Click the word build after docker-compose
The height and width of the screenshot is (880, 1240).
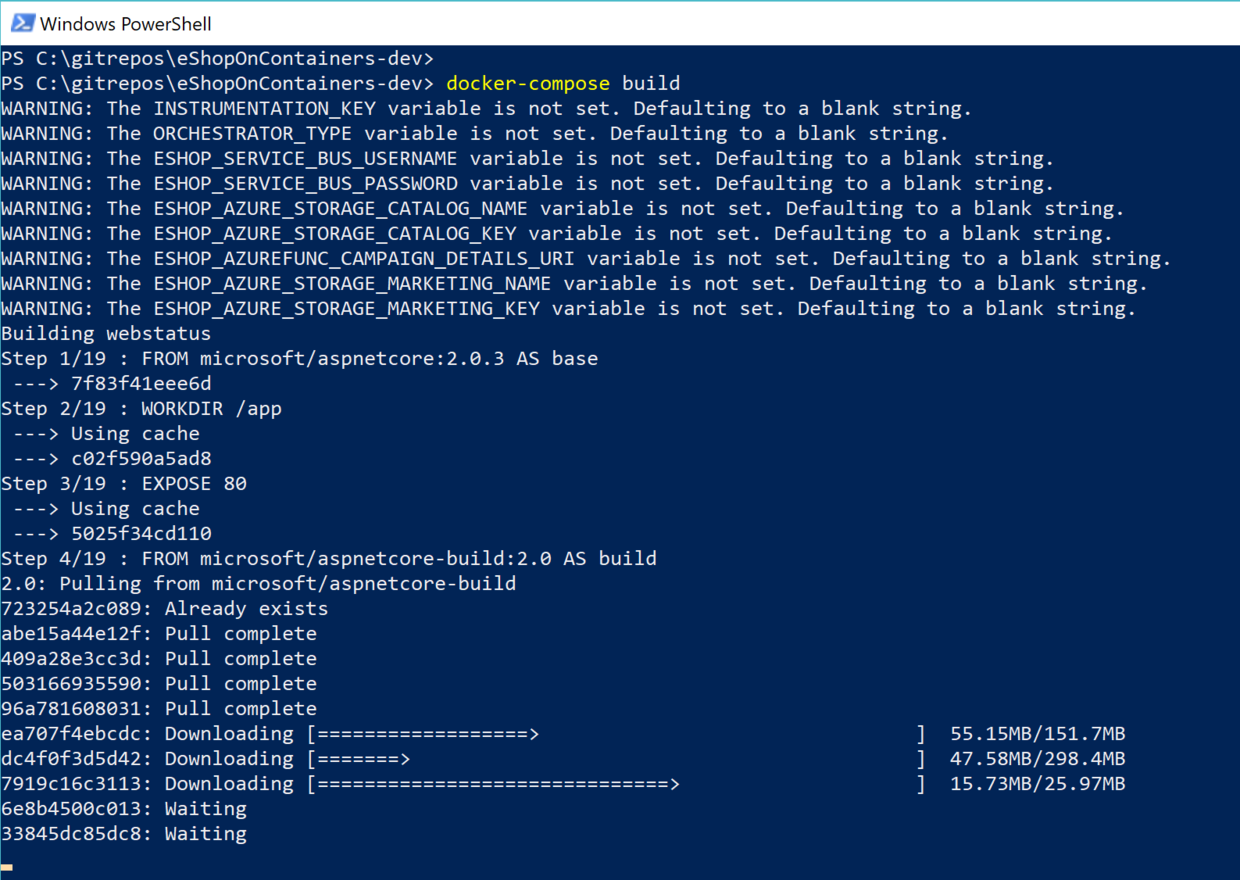click(x=651, y=83)
